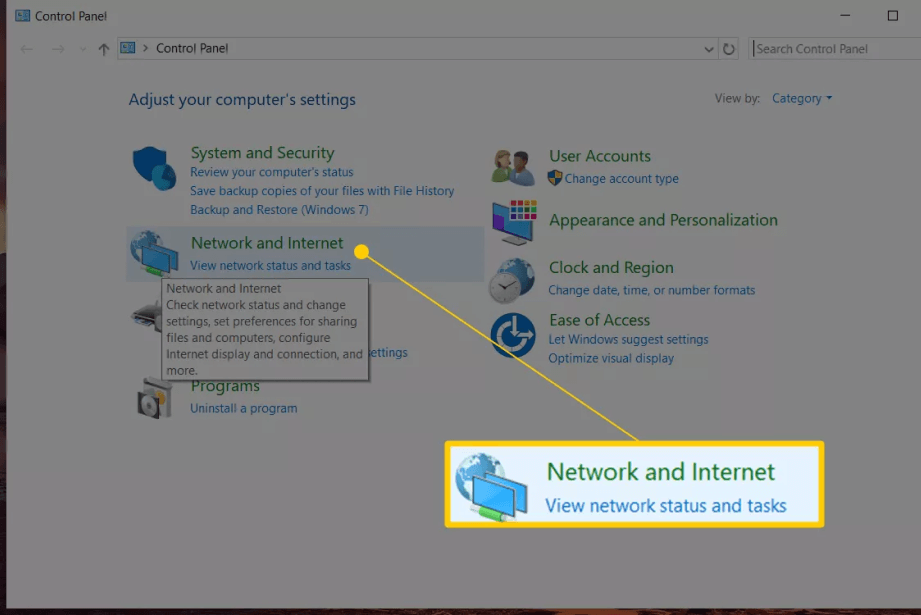Focus the Search Control Panel field
Screen dimensions: 921x615
coord(834,49)
